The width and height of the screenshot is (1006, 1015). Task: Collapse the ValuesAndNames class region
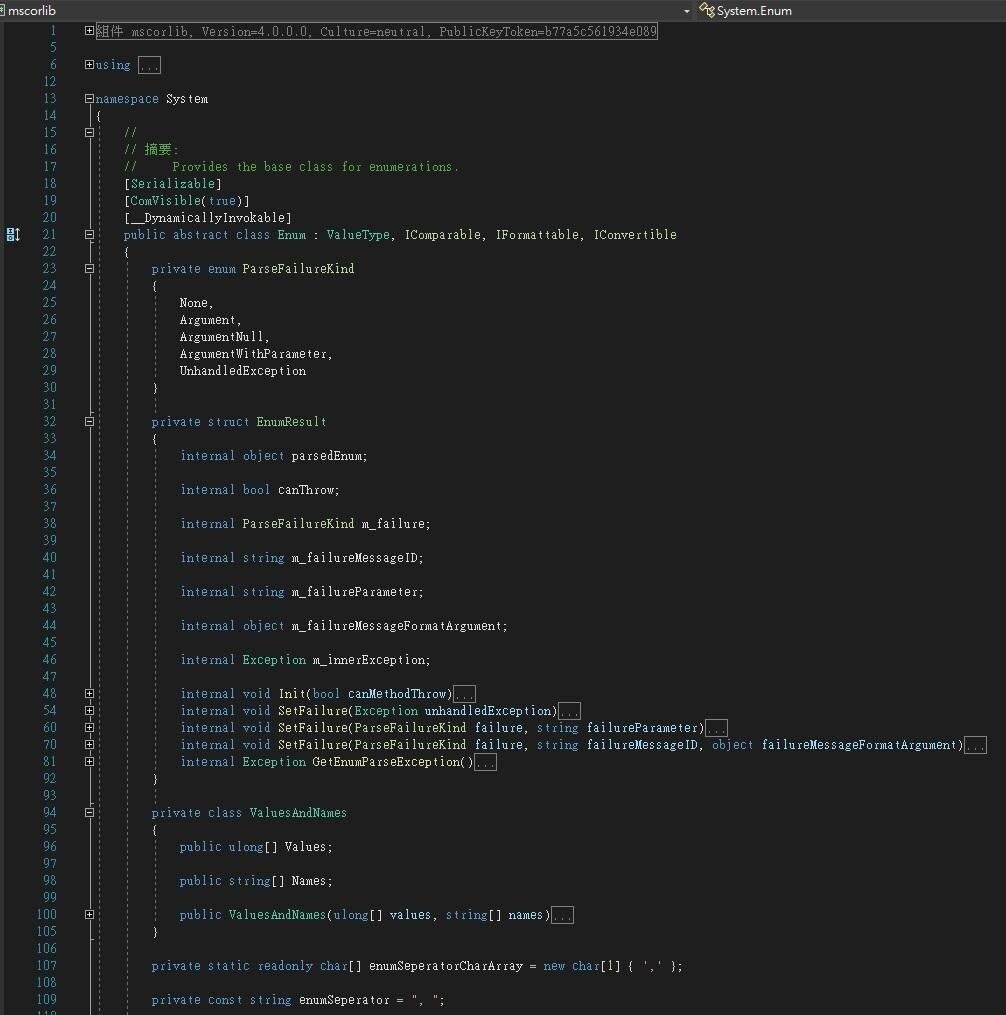(x=89, y=813)
